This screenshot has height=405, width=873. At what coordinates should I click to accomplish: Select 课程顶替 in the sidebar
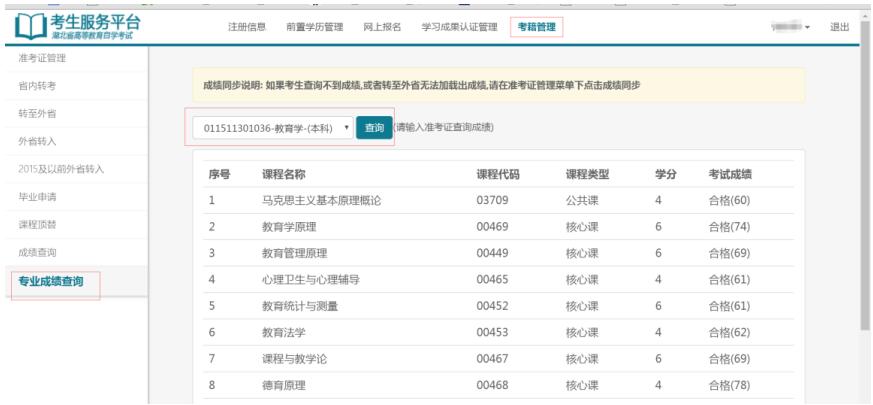click(36, 224)
